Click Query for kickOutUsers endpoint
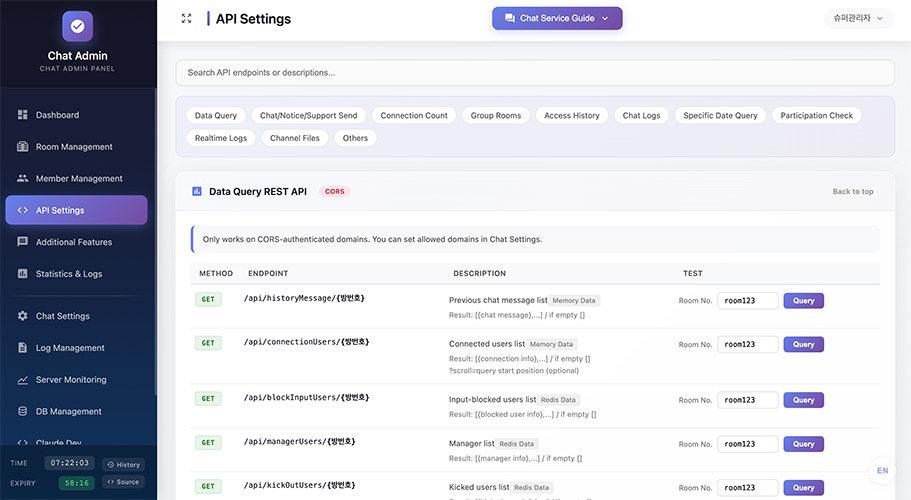Screen dimensions: 911x500 [804, 488]
